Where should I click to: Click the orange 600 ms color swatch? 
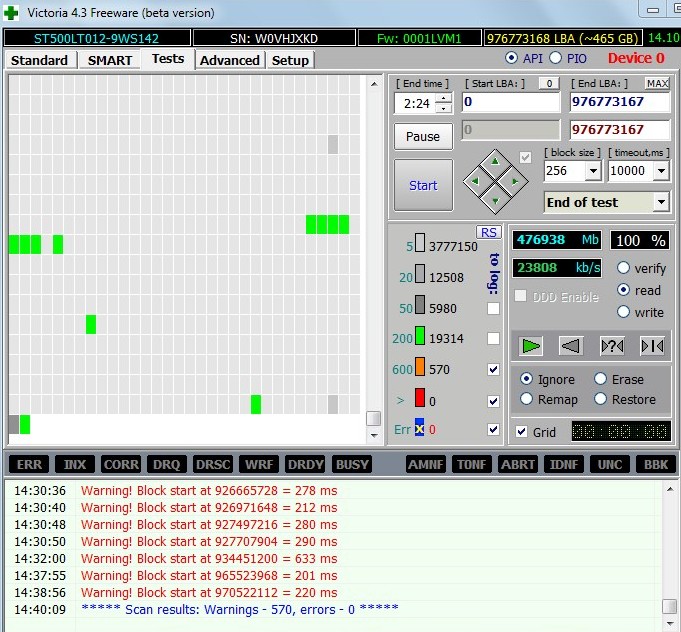[x=420, y=369]
